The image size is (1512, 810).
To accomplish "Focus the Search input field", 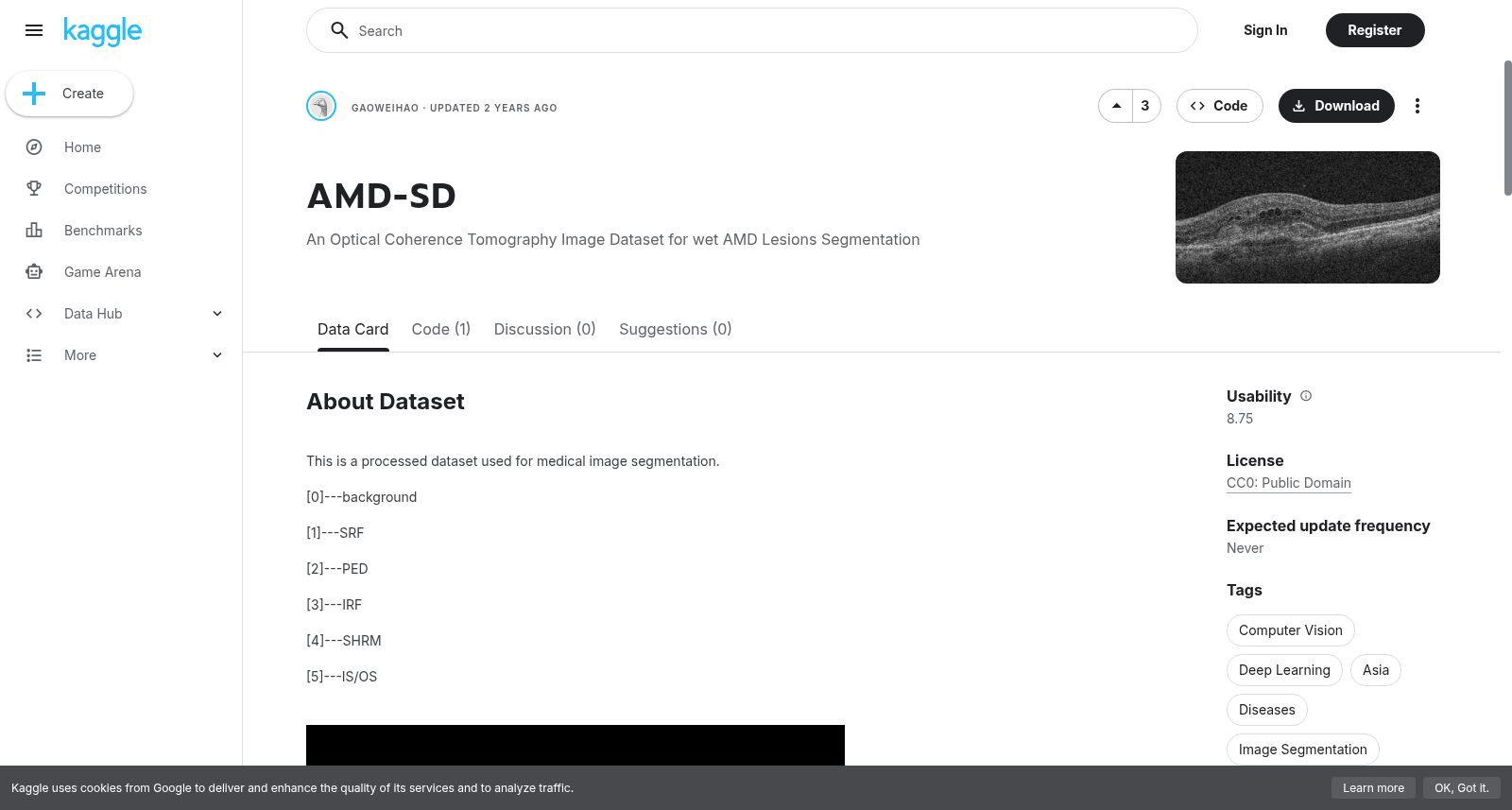I will click(752, 30).
